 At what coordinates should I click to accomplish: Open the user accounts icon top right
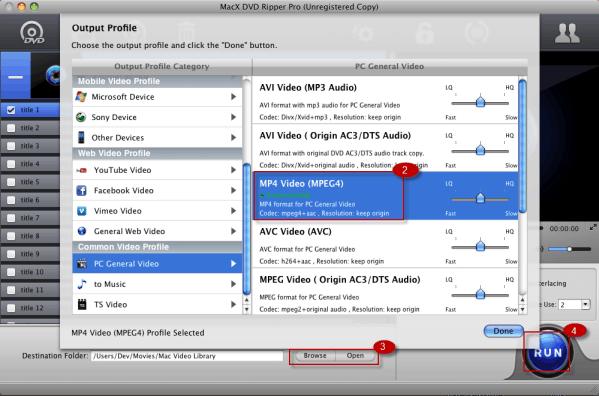[x=567, y=33]
